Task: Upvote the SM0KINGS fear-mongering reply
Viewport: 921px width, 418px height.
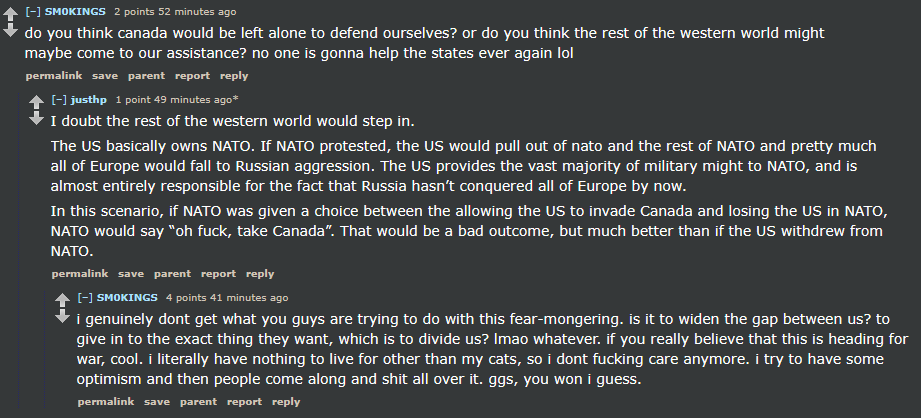Action: click(62, 299)
